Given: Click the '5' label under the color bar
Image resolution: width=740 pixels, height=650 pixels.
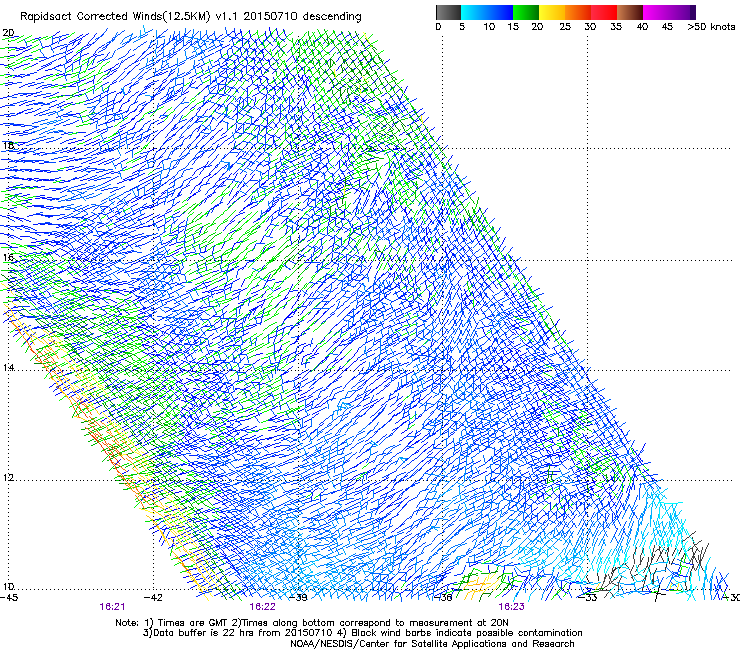Looking at the screenshot, I should (462, 27).
